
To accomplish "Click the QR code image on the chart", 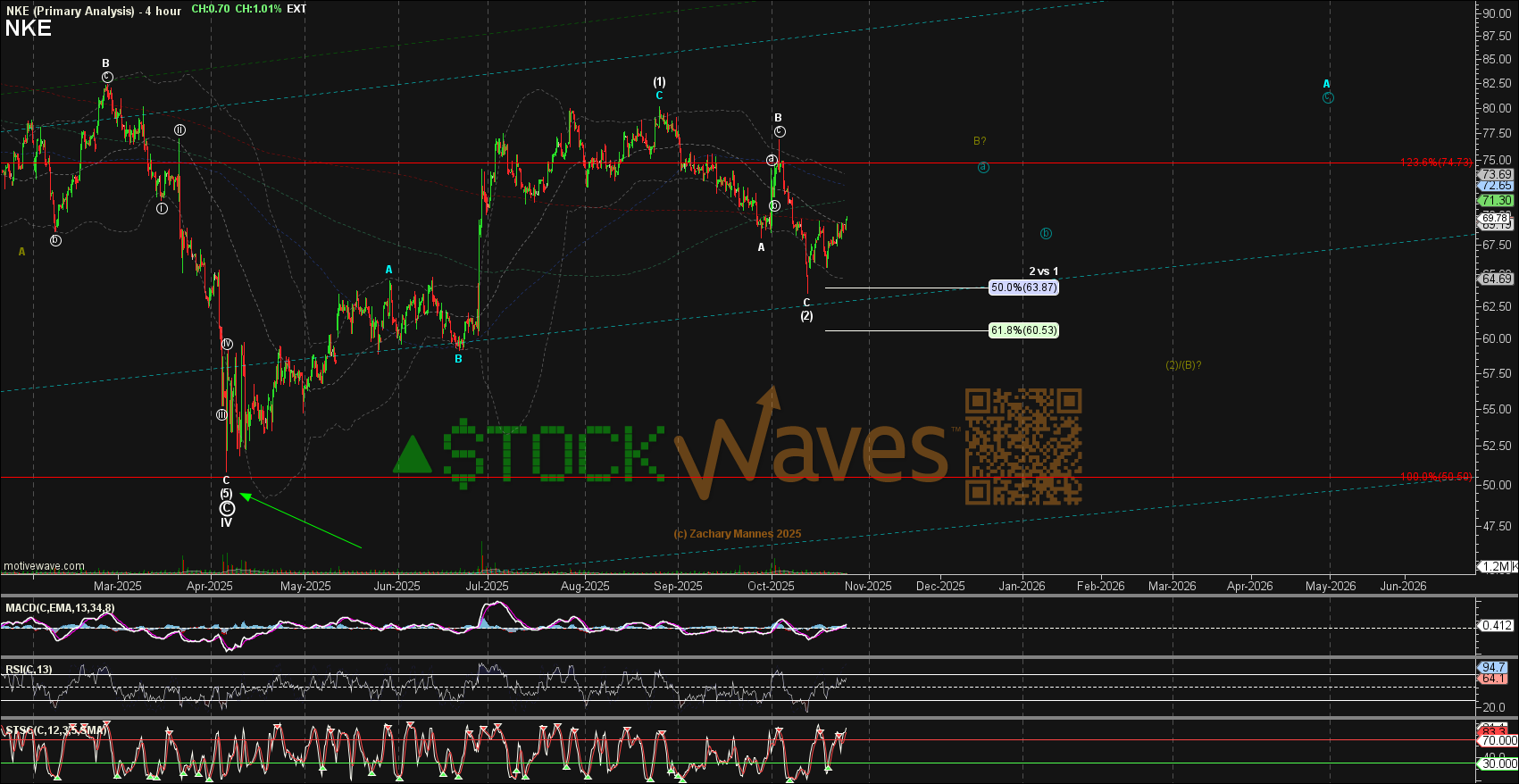I will (x=1023, y=446).
